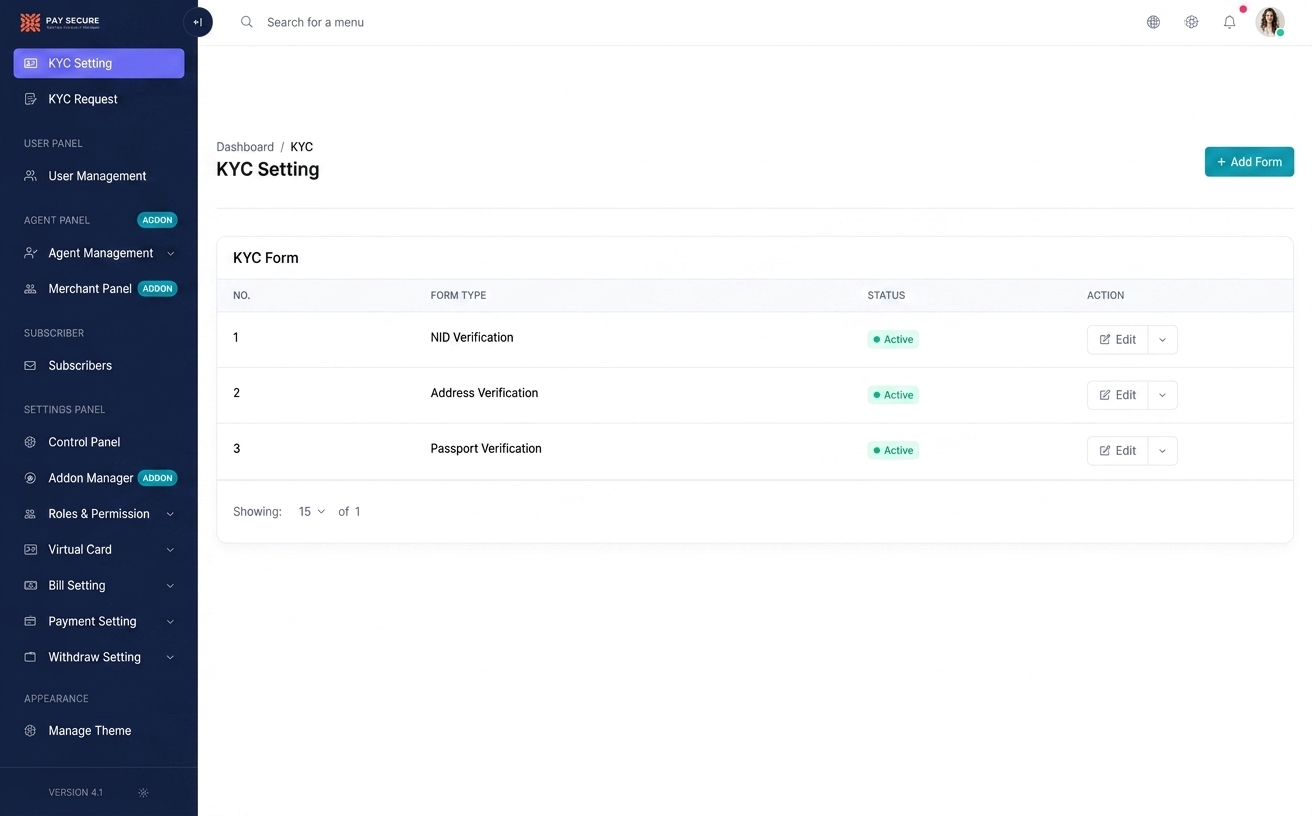1312x816 pixels.
Task: Click the top bar settings gear icon
Action: (1191, 22)
